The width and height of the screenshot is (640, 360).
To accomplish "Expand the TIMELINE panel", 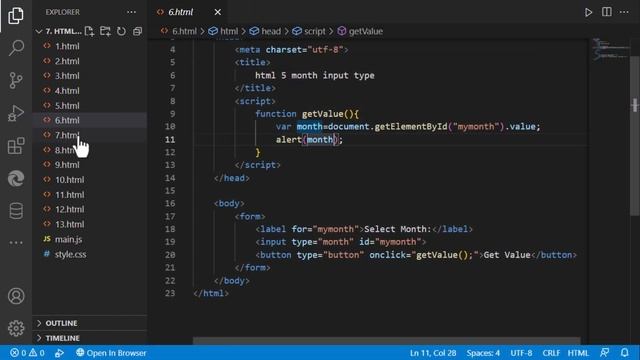I will point(90,338).
